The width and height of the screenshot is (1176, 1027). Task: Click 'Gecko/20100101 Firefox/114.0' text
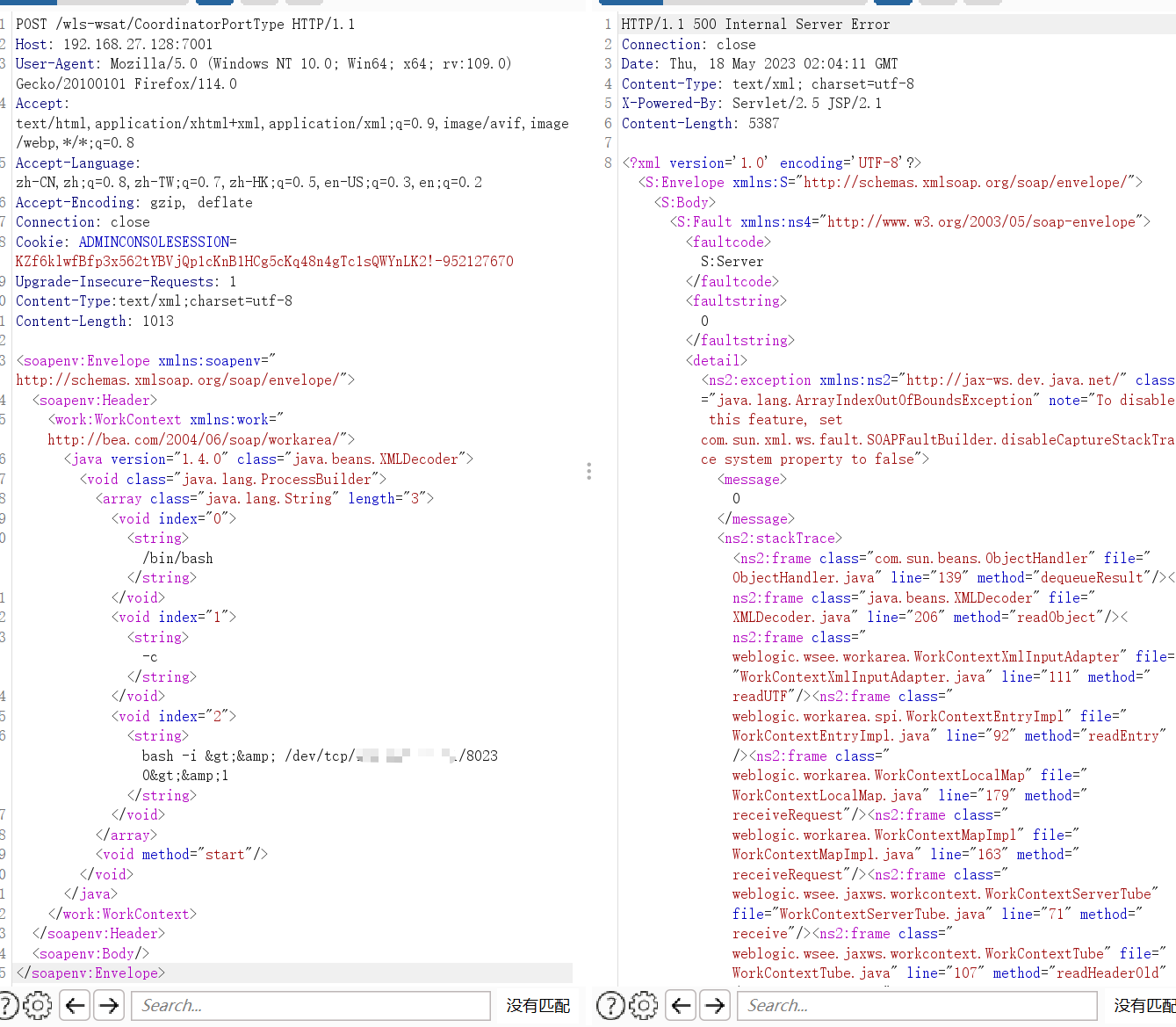(126, 84)
